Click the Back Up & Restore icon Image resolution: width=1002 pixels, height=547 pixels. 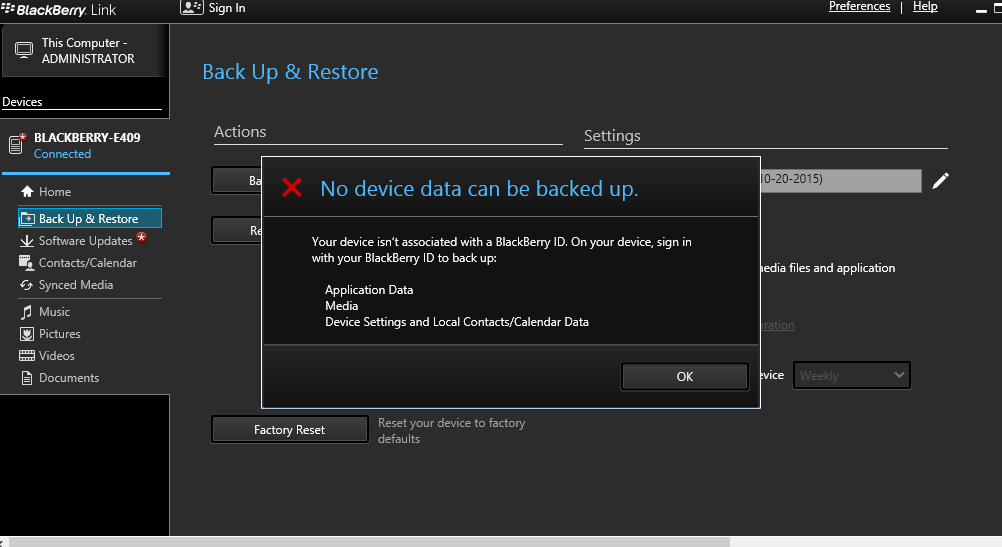click(x=27, y=219)
